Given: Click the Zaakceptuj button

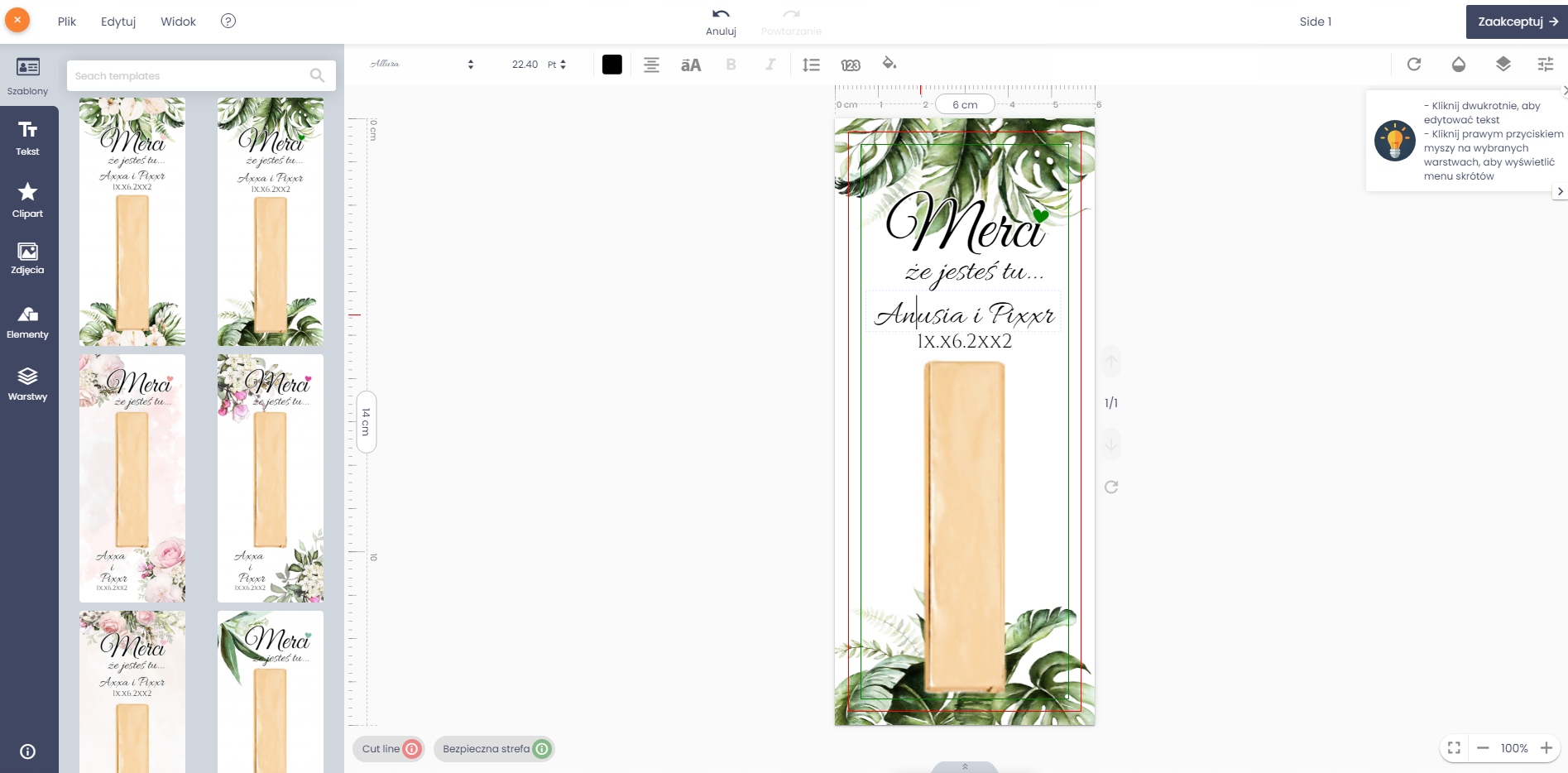Looking at the screenshot, I should [1517, 22].
